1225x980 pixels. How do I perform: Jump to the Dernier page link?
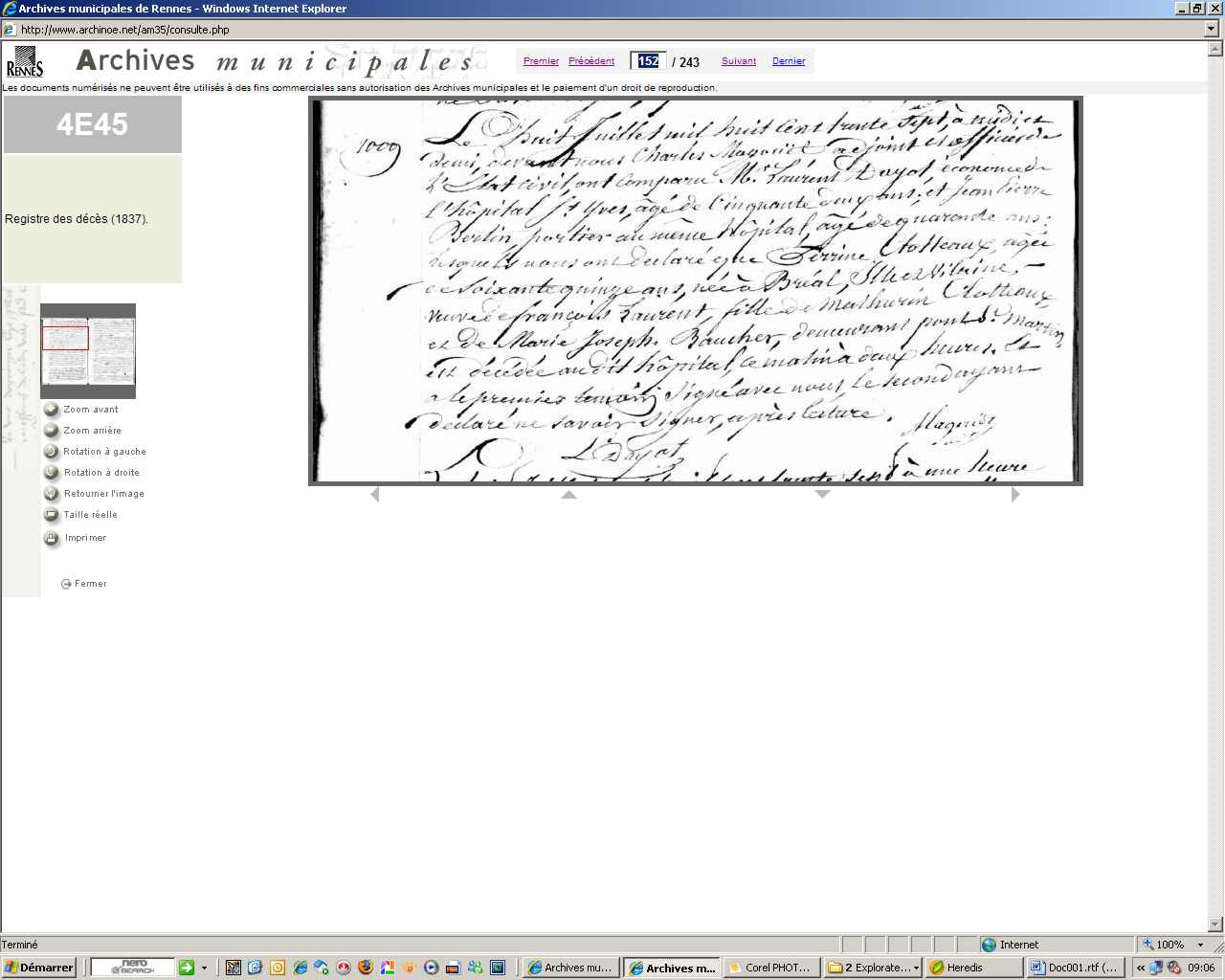click(x=789, y=61)
